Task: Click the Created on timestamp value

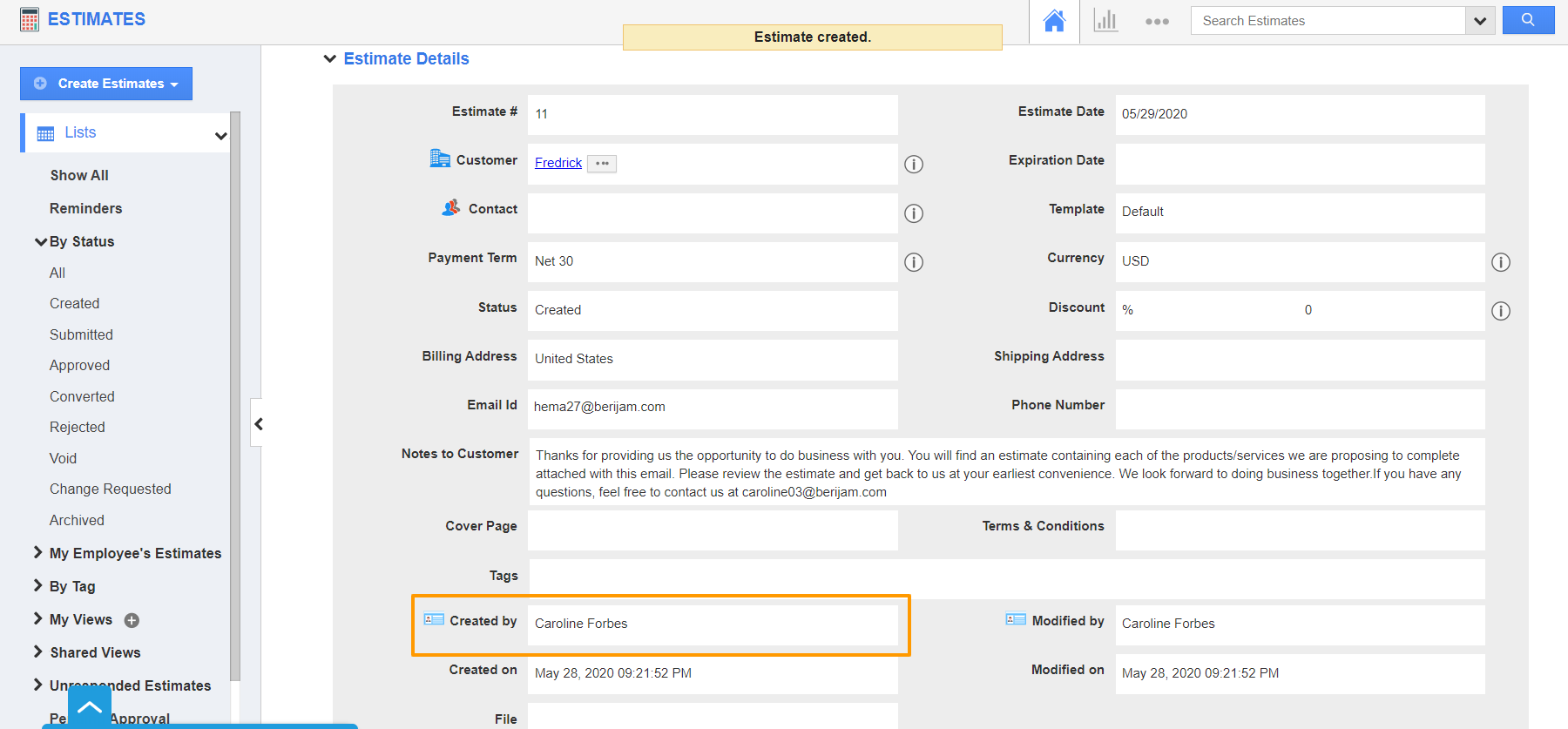Action: click(x=613, y=673)
